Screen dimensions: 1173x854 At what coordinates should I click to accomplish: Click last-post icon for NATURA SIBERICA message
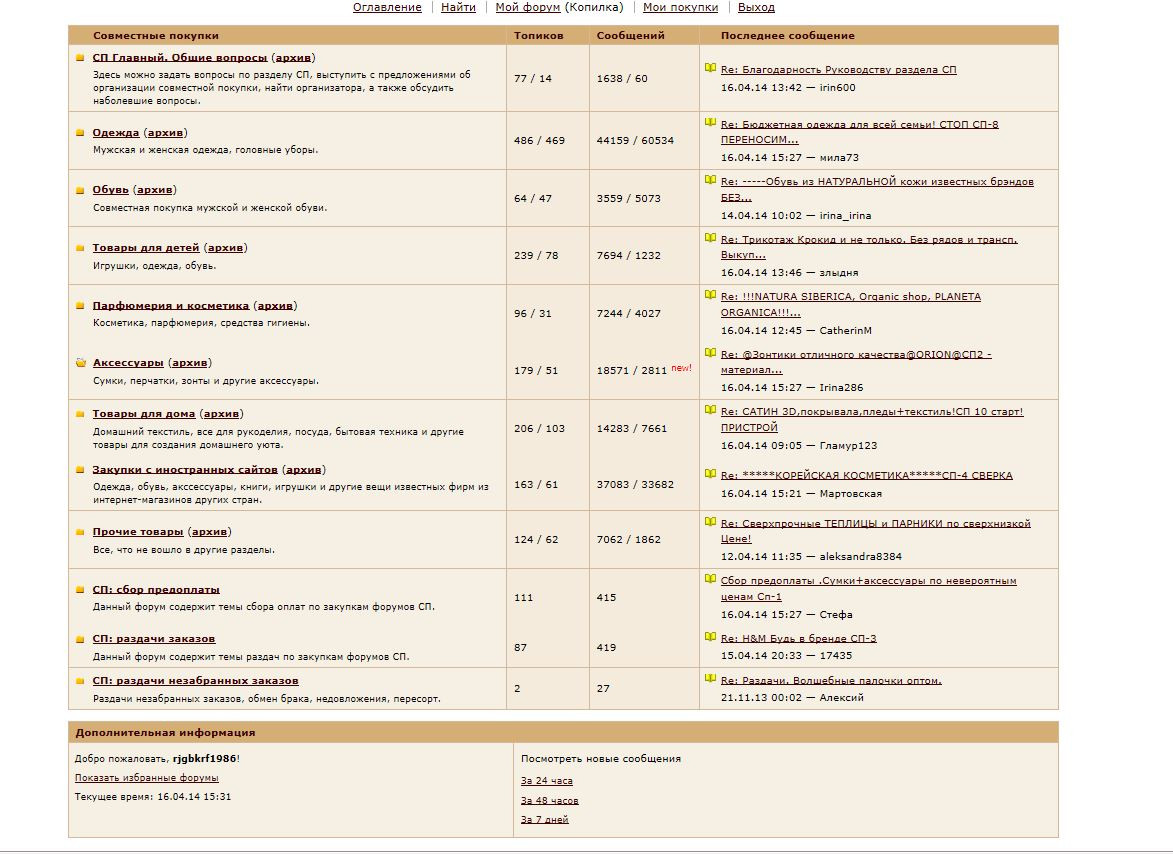point(710,295)
